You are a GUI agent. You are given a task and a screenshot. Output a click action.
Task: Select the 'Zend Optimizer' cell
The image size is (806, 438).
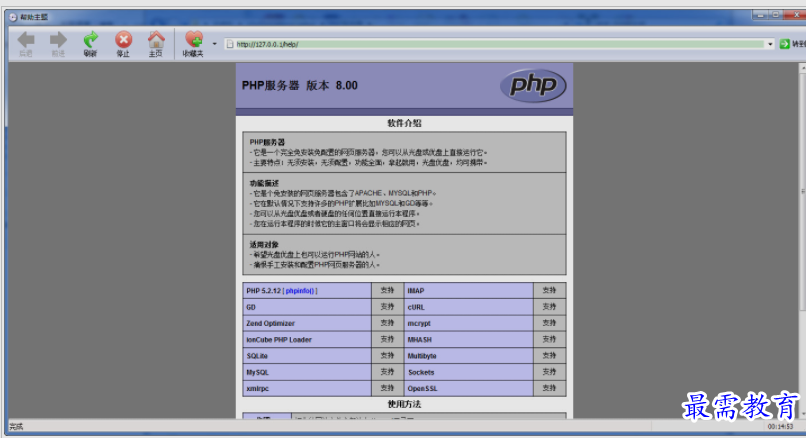tap(307, 323)
